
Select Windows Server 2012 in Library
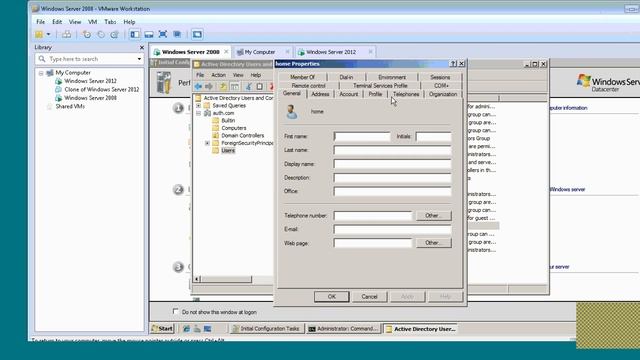click(90, 81)
